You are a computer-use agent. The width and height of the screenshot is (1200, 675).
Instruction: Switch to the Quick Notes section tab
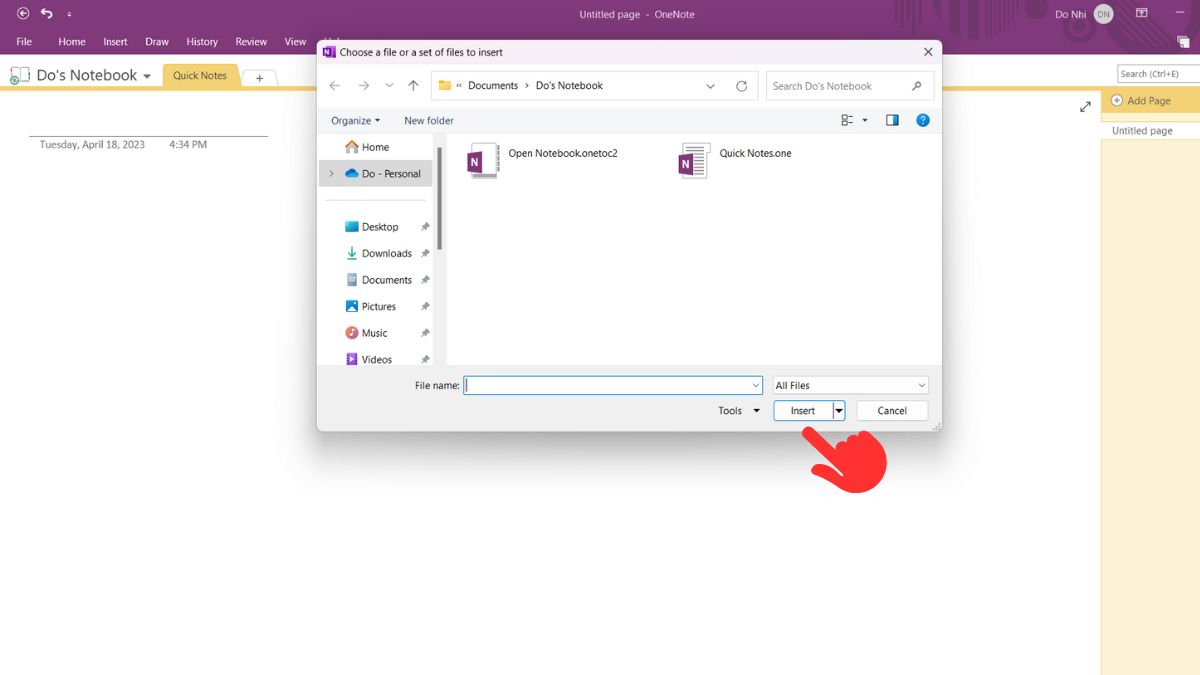[200, 76]
